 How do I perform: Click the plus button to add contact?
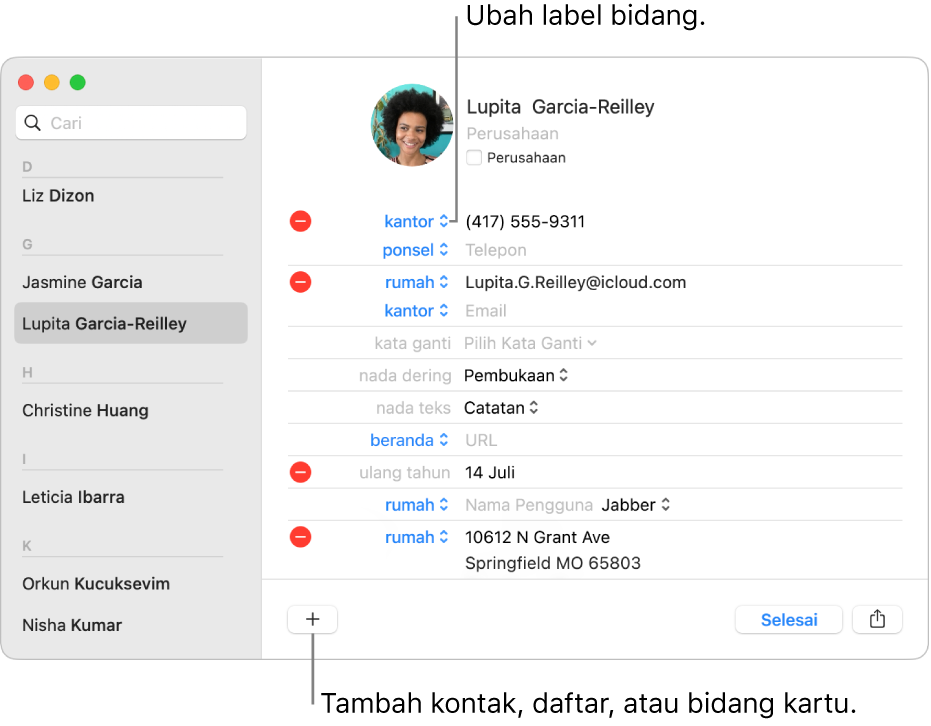[x=313, y=619]
